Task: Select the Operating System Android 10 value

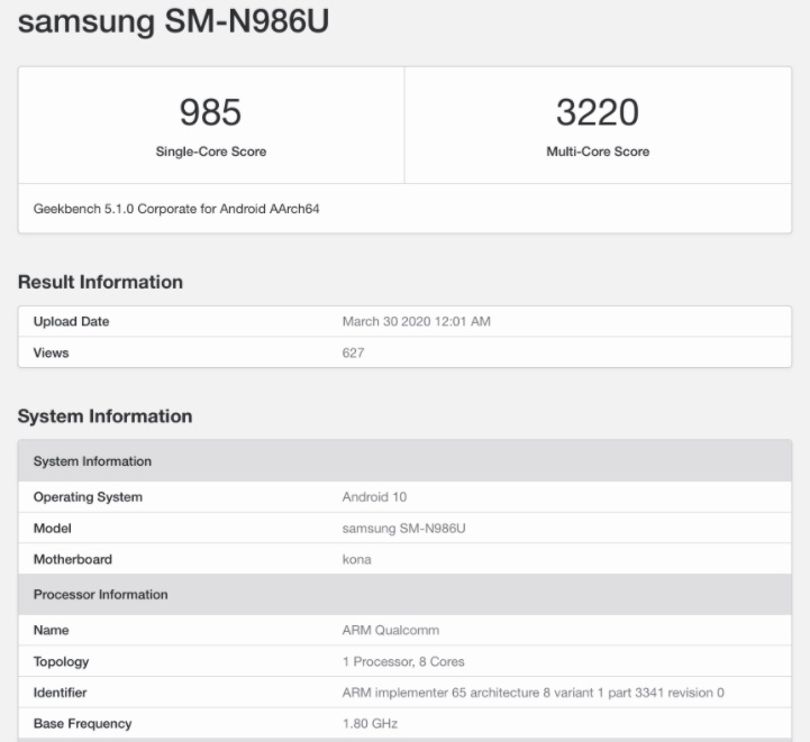Action: [375, 497]
